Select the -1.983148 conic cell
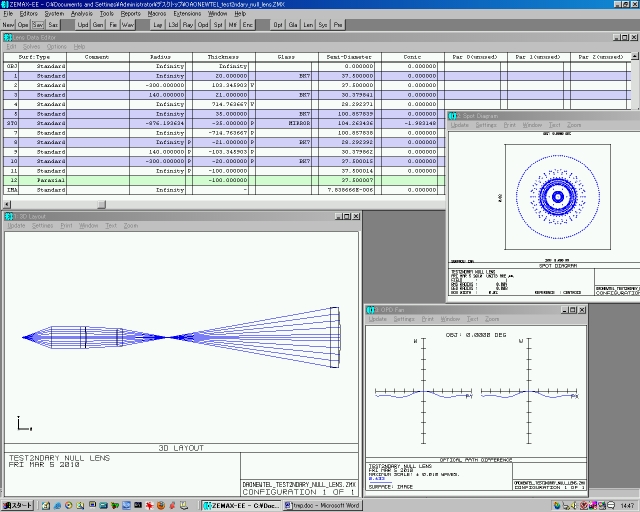This screenshot has height=512, width=640. [x=409, y=123]
